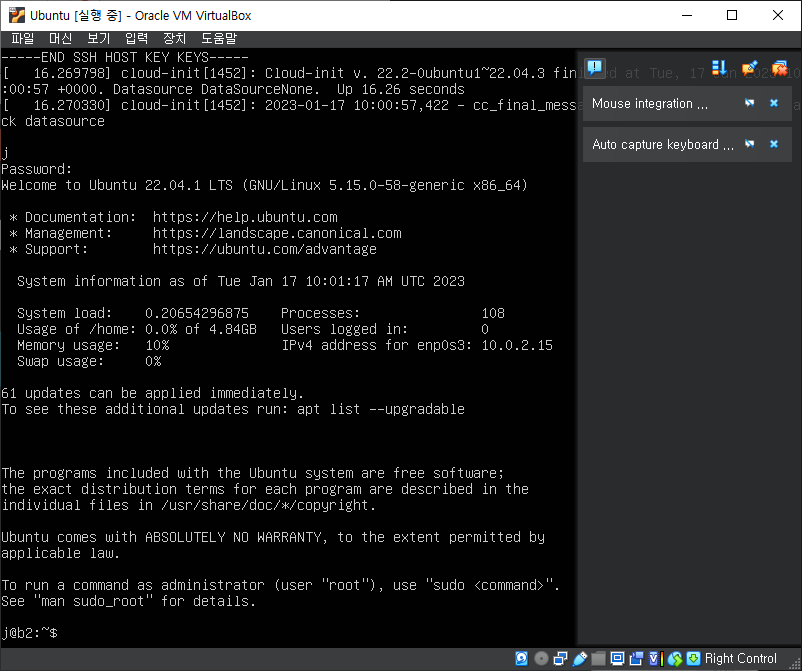The image size is (802, 671).
Task: Change notification sort order with list-arrow icon
Action: coord(719,68)
